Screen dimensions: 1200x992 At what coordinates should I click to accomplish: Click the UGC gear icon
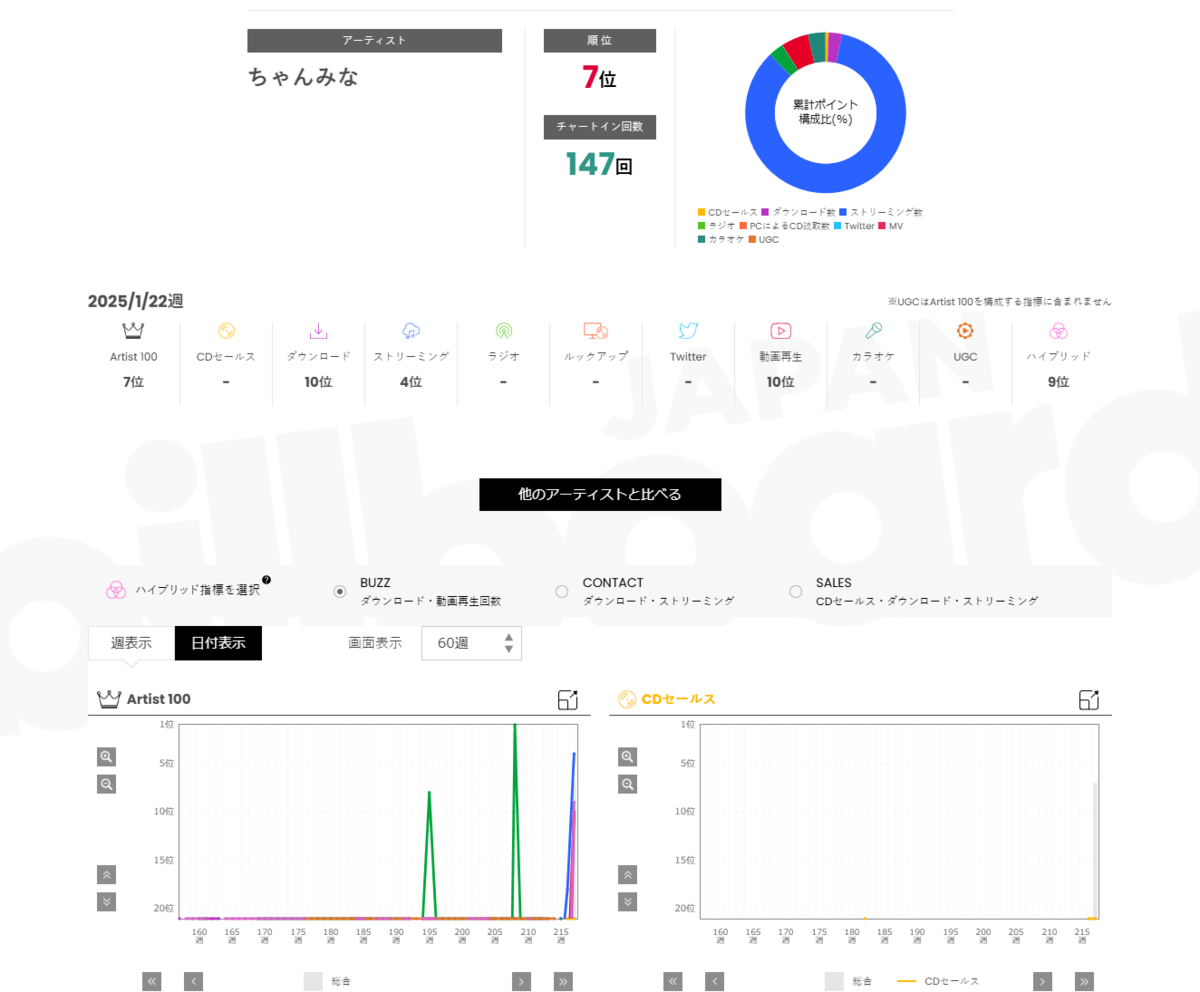click(965, 331)
